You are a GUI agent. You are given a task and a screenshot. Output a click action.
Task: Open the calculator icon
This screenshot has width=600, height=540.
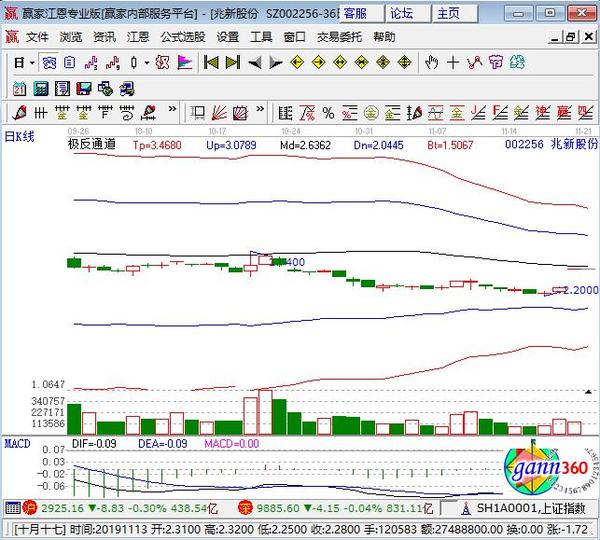coord(41,89)
